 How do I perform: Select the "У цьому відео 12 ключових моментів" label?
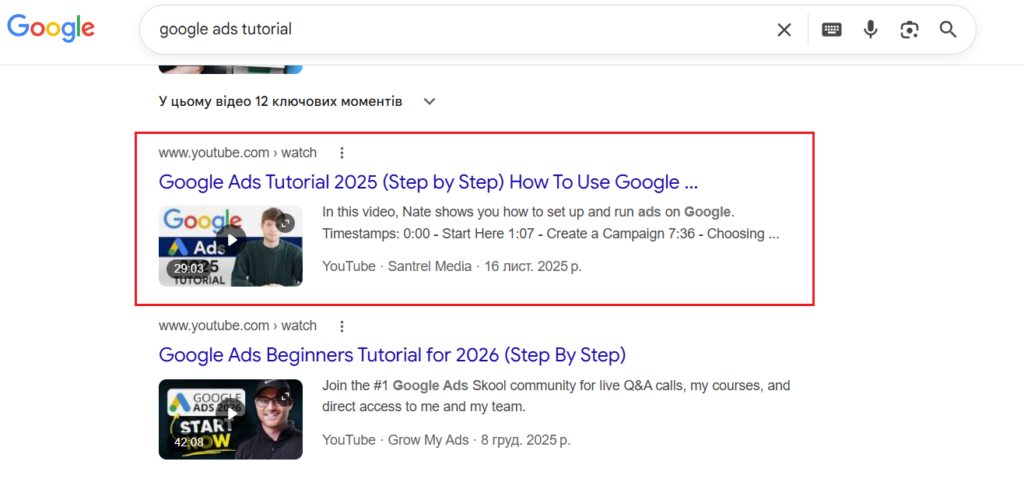280,102
